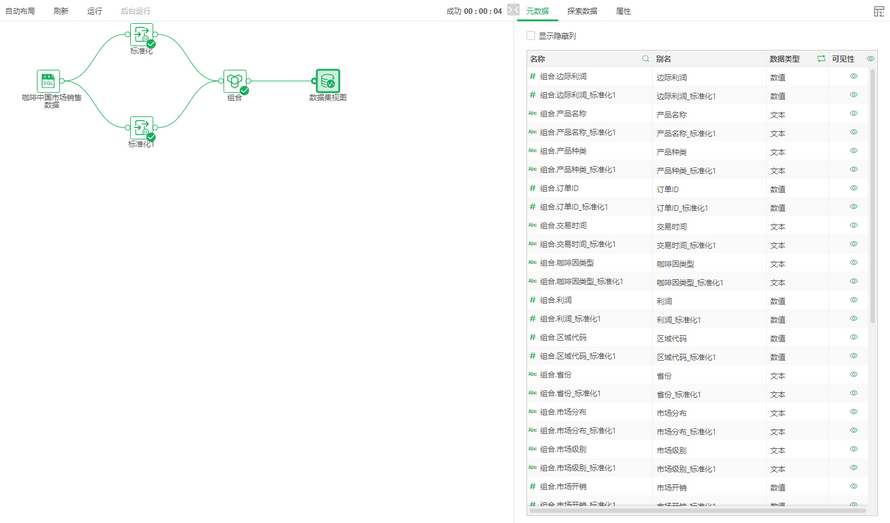This screenshot has width=890, height=523.
Task: Click the 数据类型 cell of 组合.市场级别
Action: (797, 450)
